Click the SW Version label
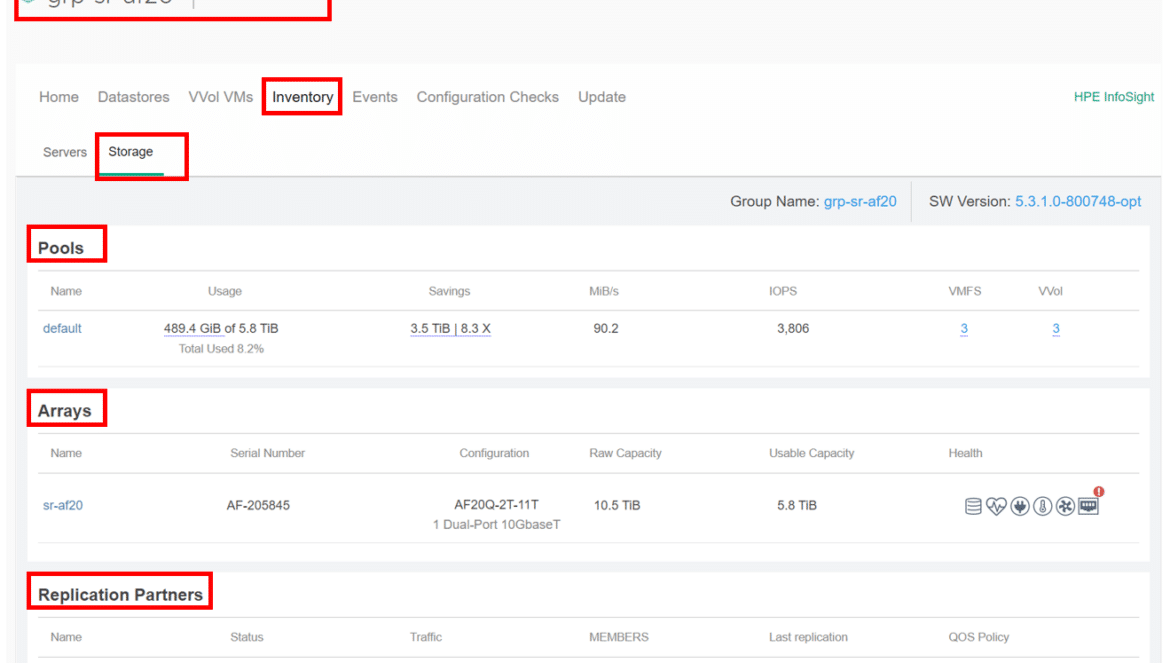1170x663 pixels. 969,201
